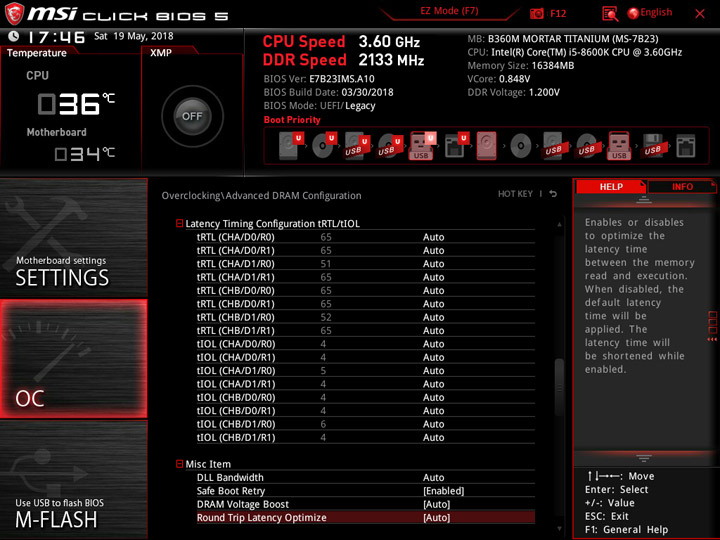Select the tRTL (CHB/D1/R1) row label
Viewport: 720px width, 540px height.
[236, 331]
